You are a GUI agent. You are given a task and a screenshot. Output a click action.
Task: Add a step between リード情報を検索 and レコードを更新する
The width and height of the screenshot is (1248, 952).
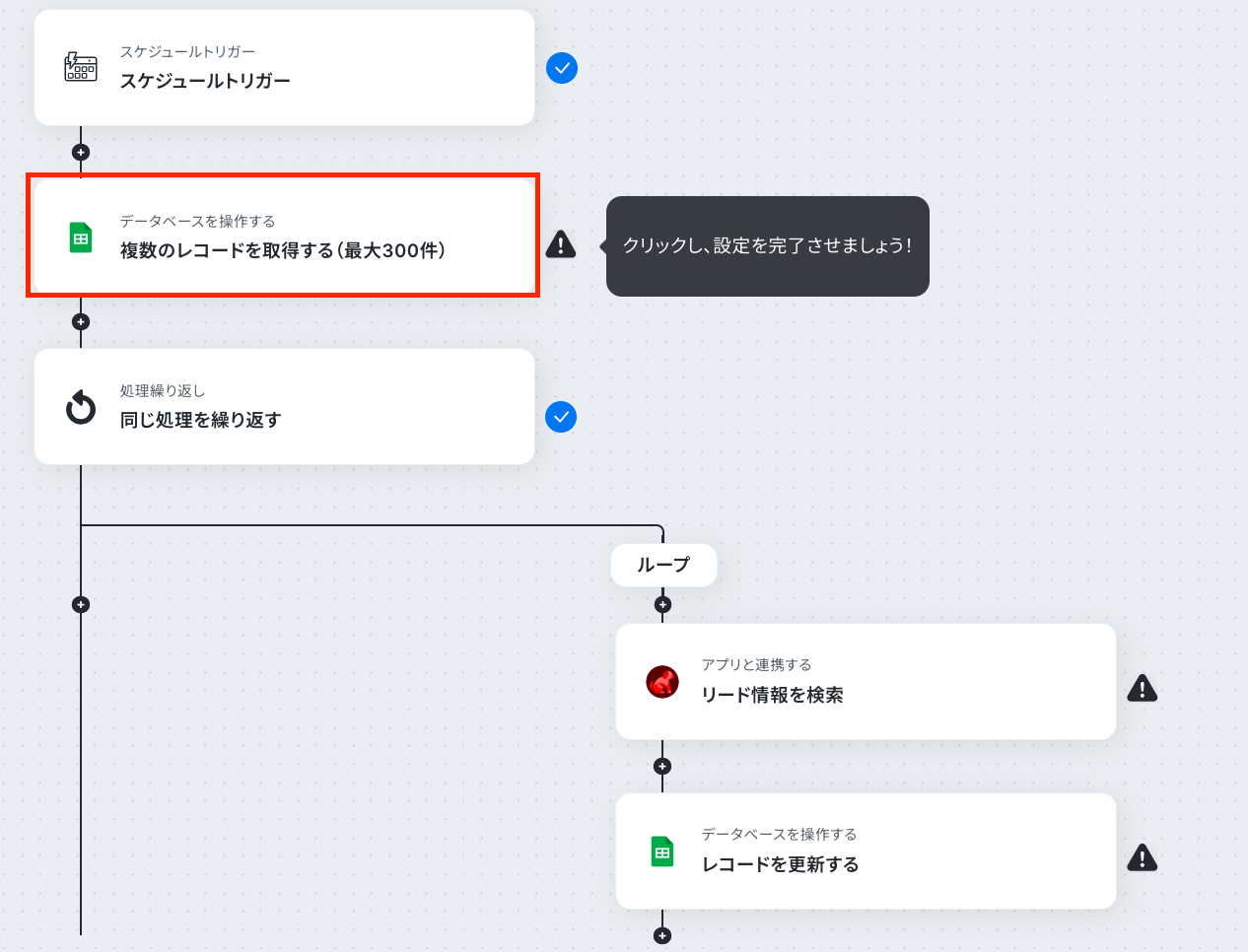pos(662,766)
